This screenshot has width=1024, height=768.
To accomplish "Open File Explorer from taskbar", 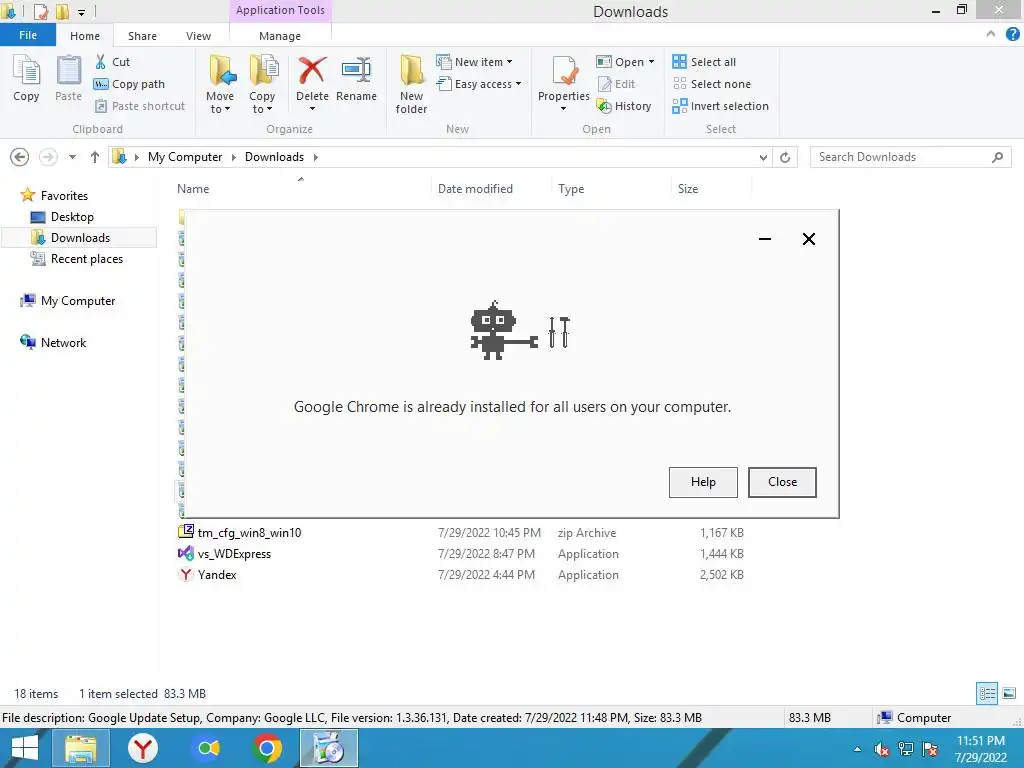I will pos(80,748).
